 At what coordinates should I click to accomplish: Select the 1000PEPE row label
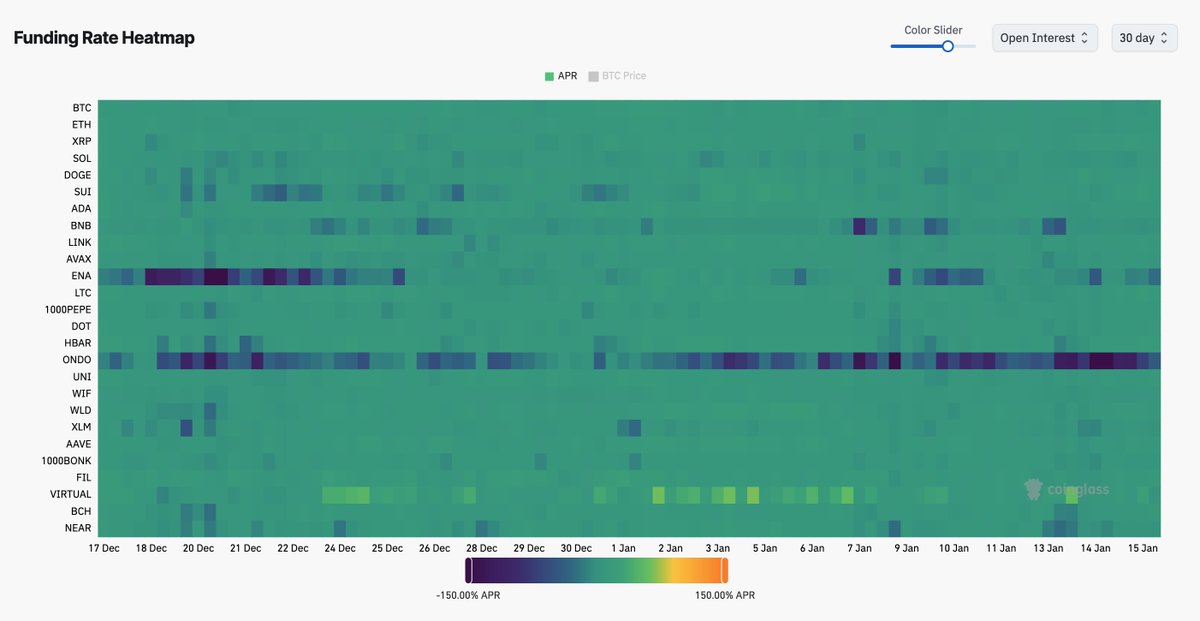click(68, 310)
